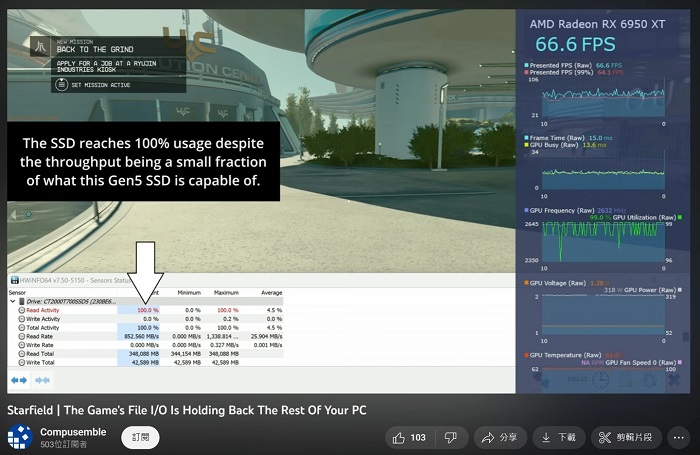Subscribe with the 訂閱 button
The width and height of the screenshot is (700, 455).
140,438
